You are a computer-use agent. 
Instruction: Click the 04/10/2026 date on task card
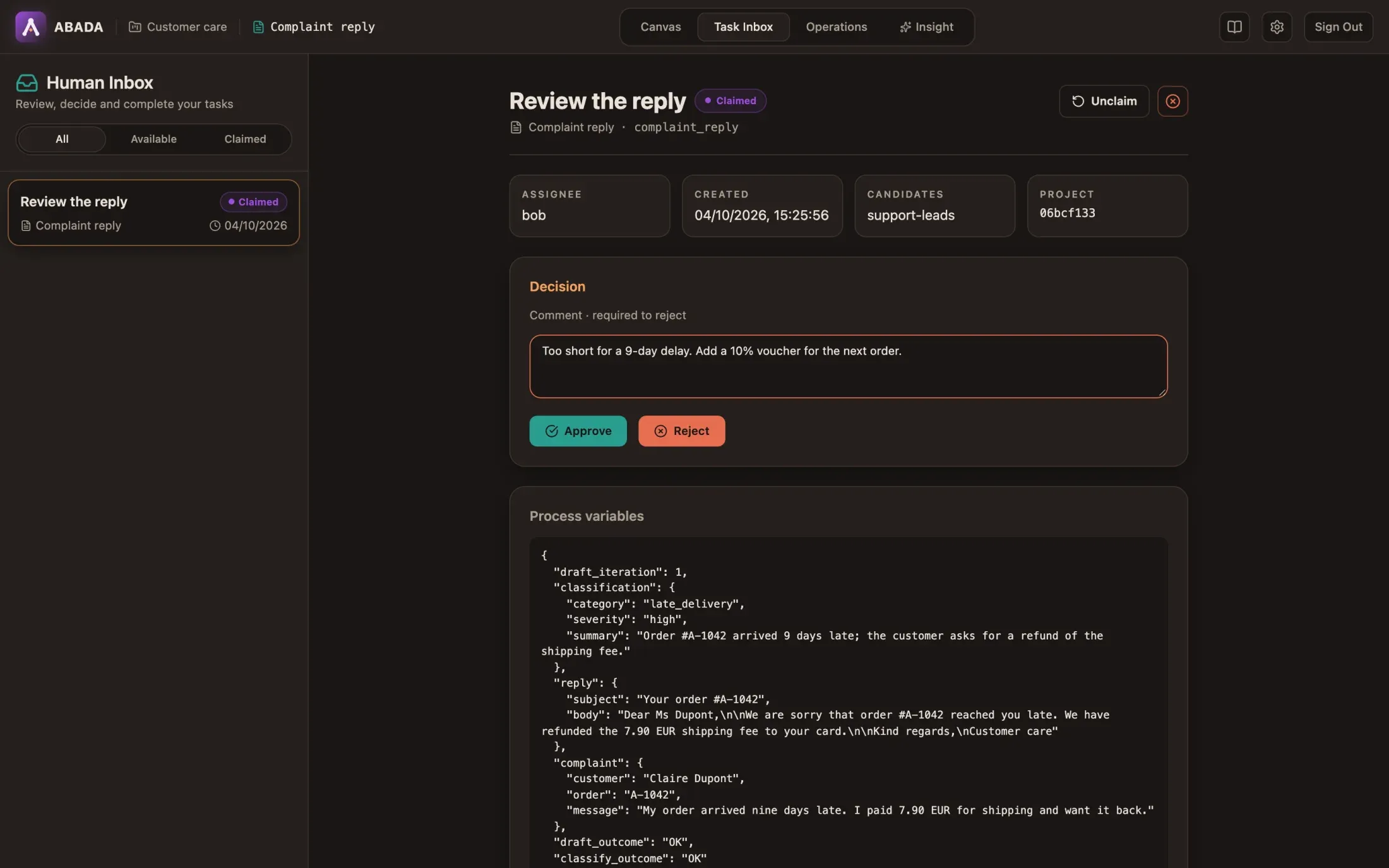255,225
